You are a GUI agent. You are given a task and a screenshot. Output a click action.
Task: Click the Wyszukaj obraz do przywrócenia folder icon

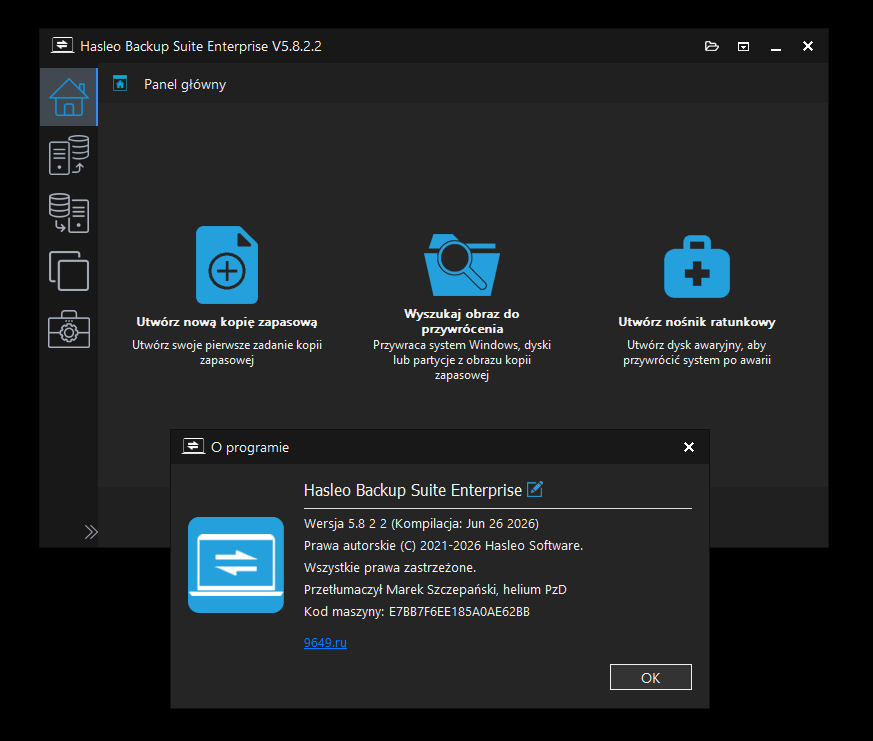[462, 265]
